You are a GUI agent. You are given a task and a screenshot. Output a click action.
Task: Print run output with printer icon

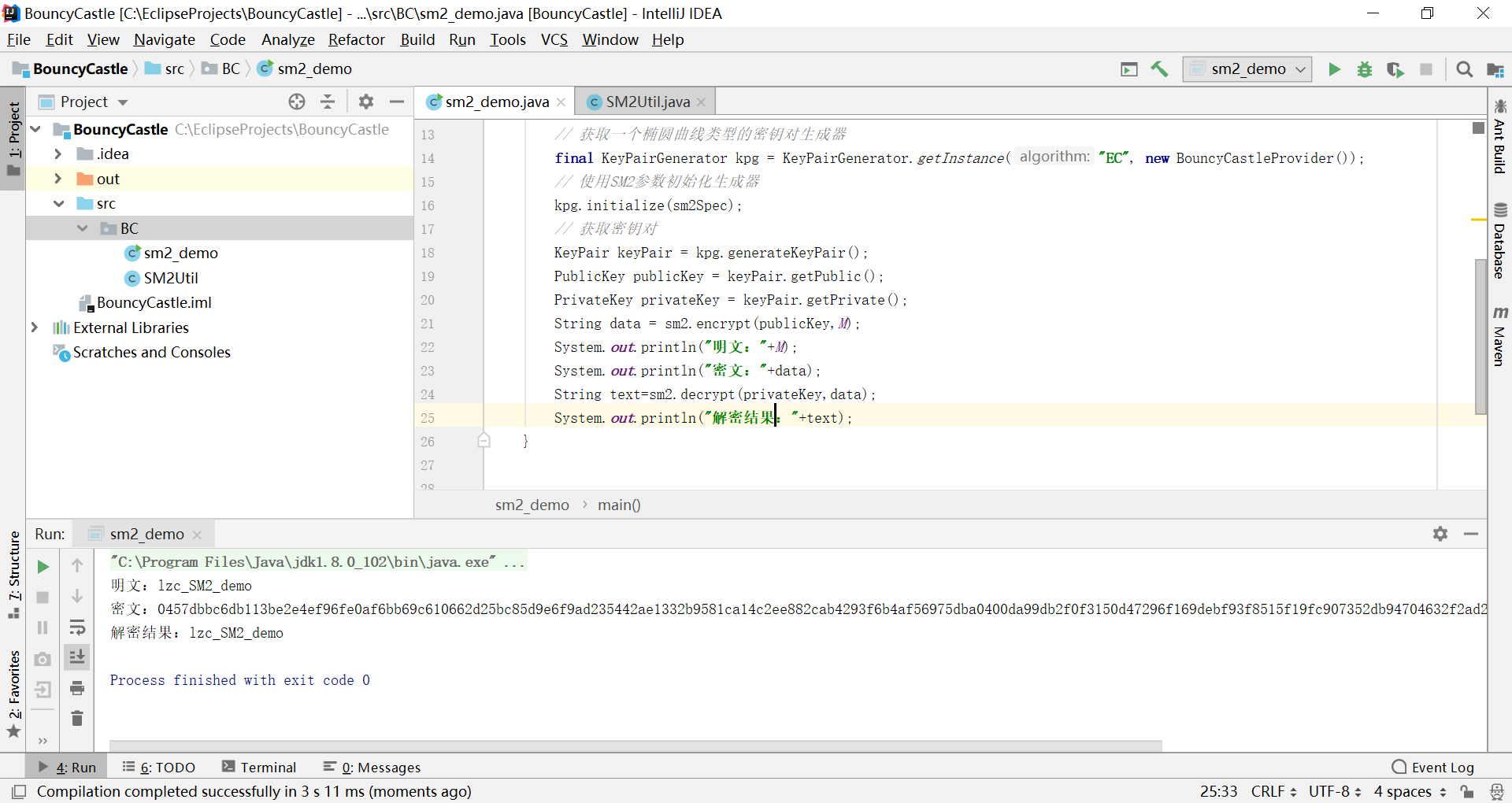coord(77,688)
